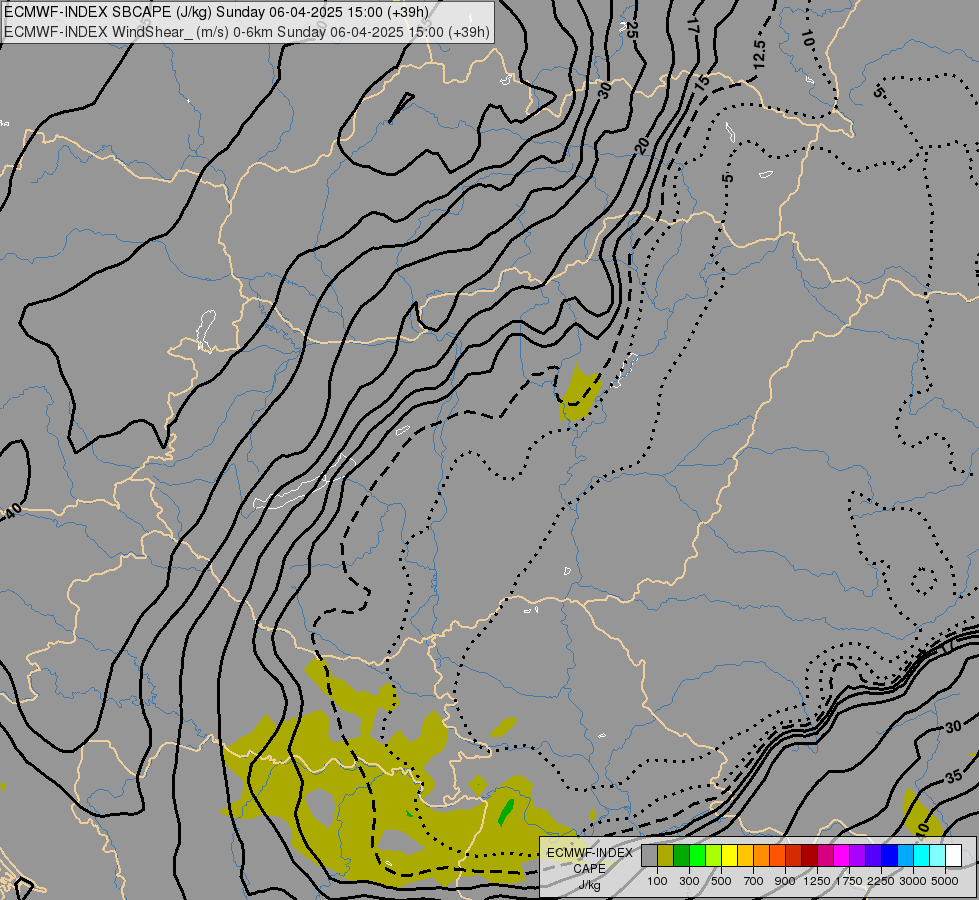Click the ECMWF-INDEX label in the legend

(590, 853)
